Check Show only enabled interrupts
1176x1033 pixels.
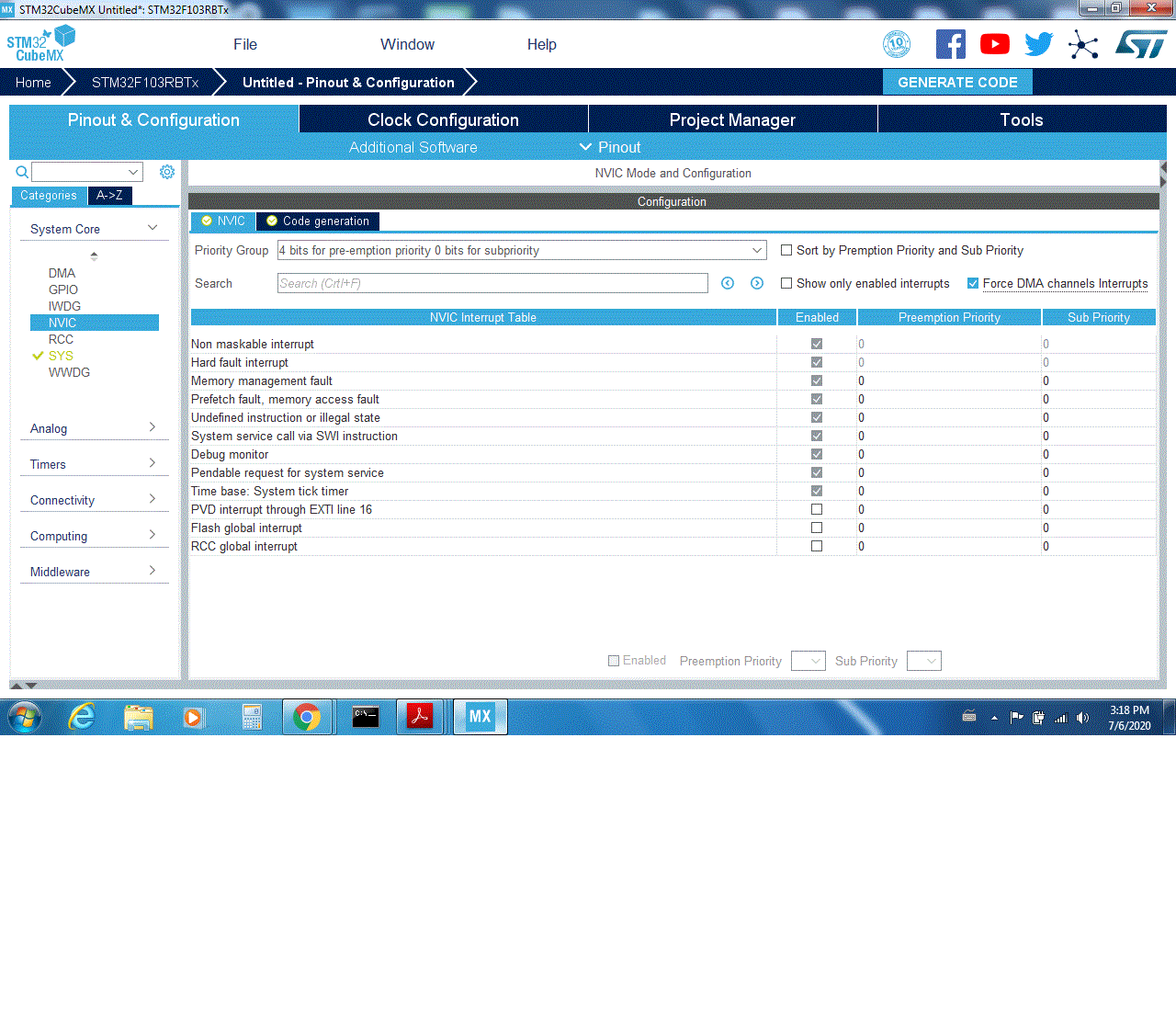tap(786, 283)
